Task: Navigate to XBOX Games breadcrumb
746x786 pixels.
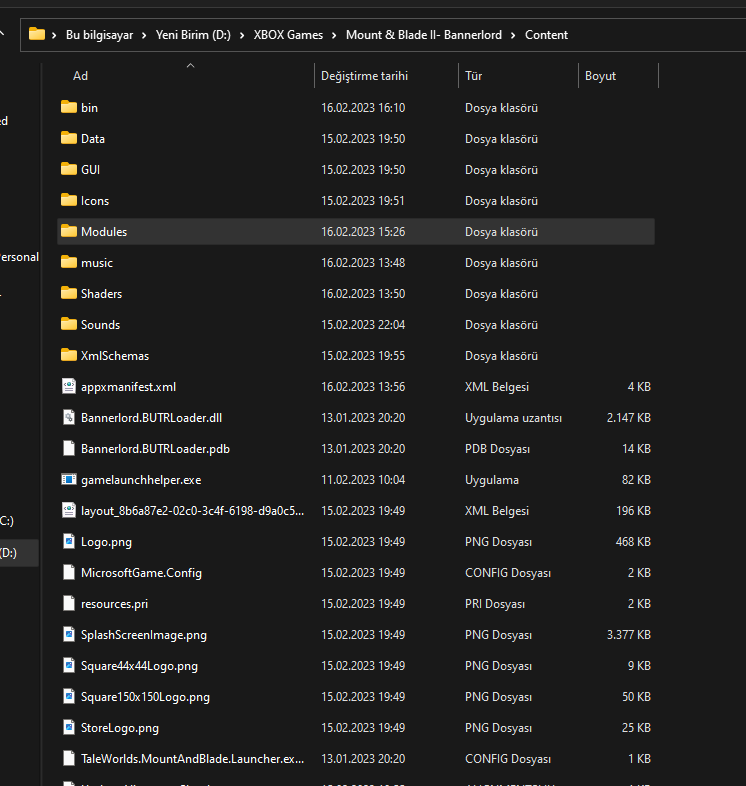Action: click(x=288, y=35)
